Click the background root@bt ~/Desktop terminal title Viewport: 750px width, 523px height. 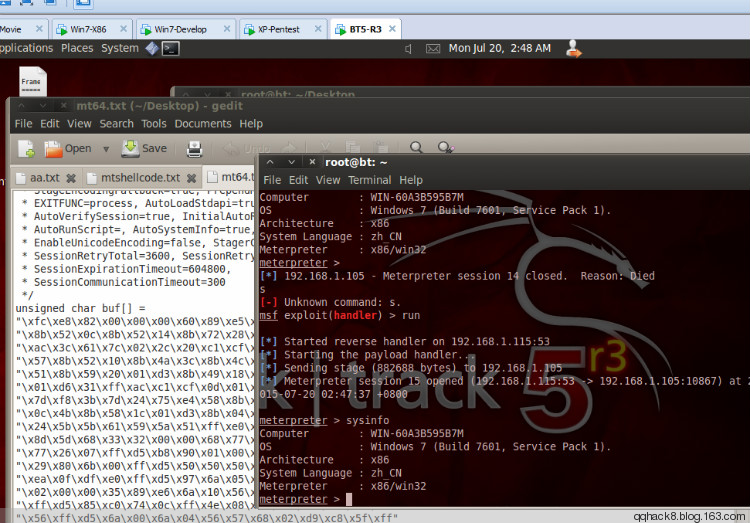tap(298, 94)
